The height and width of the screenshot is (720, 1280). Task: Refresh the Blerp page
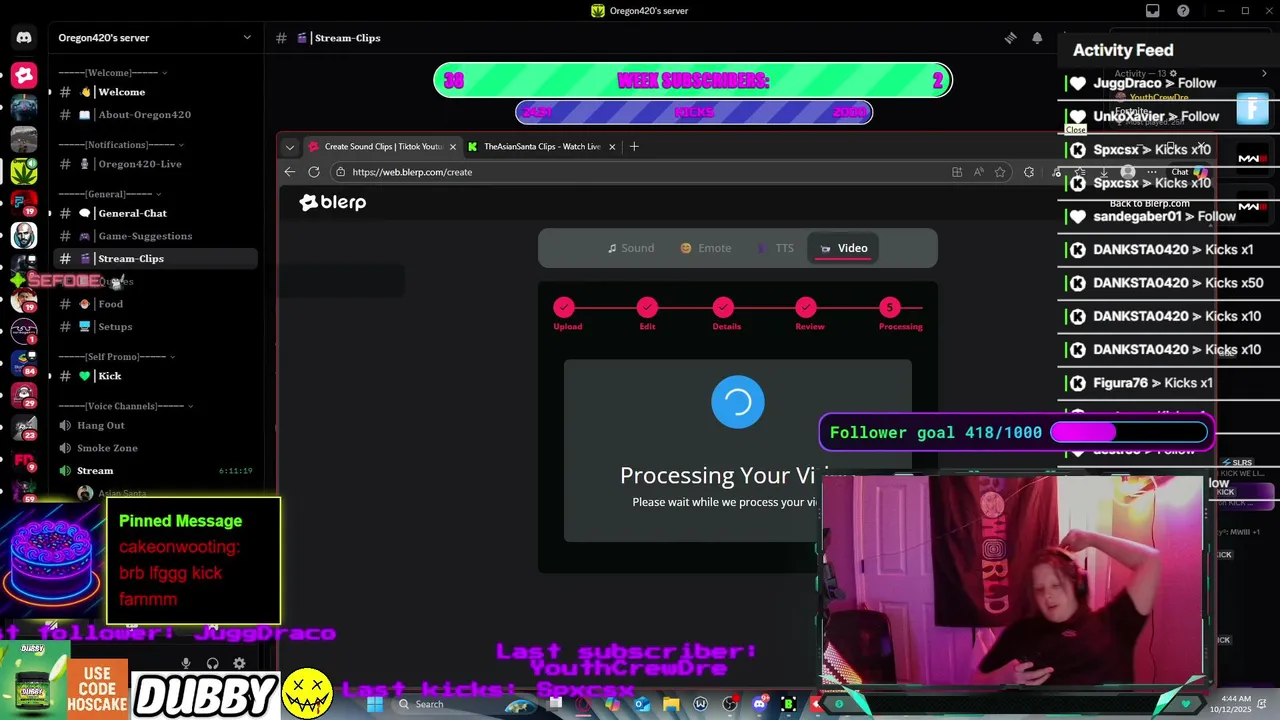click(314, 172)
